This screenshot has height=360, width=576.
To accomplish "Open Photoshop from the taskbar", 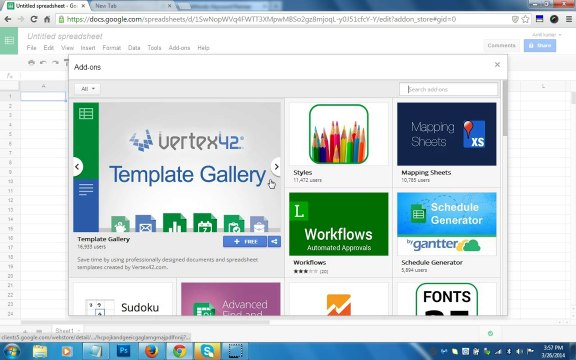I will coord(123,352).
